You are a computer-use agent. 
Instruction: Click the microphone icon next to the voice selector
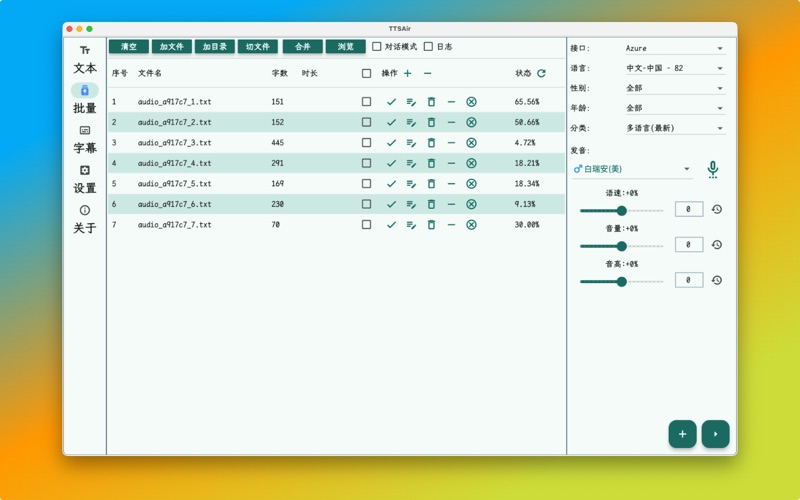click(713, 169)
